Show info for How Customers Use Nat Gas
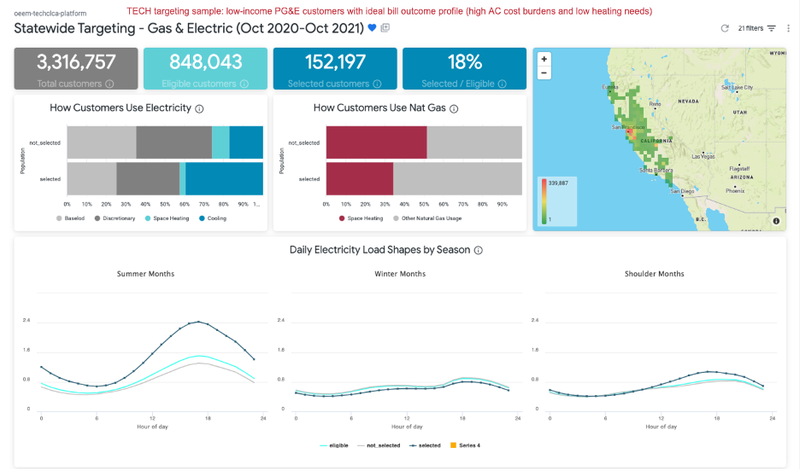The width and height of the screenshot is (800, 471). coord(454,108)
